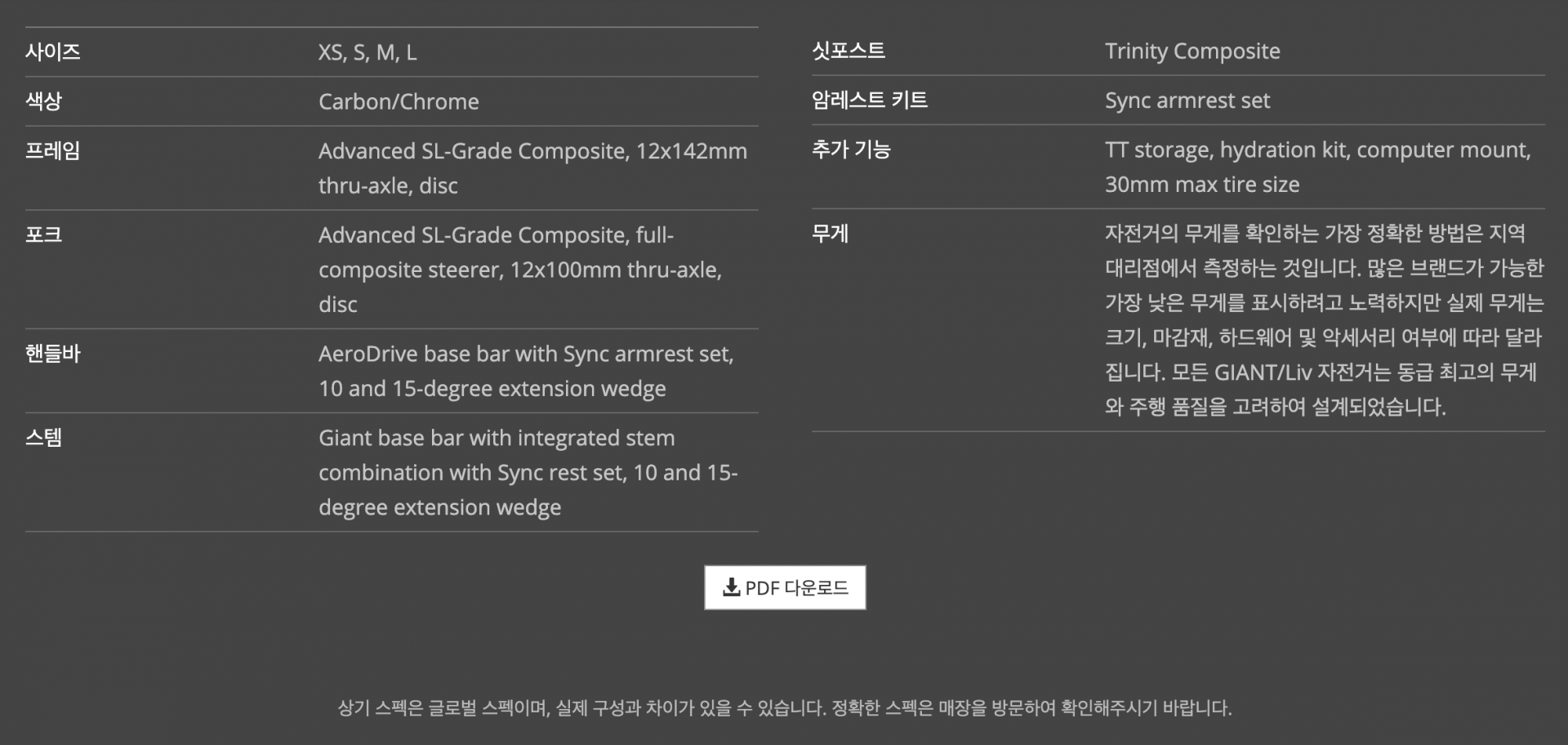Click the 무게 weight paragraph text

coord(1325,320)
